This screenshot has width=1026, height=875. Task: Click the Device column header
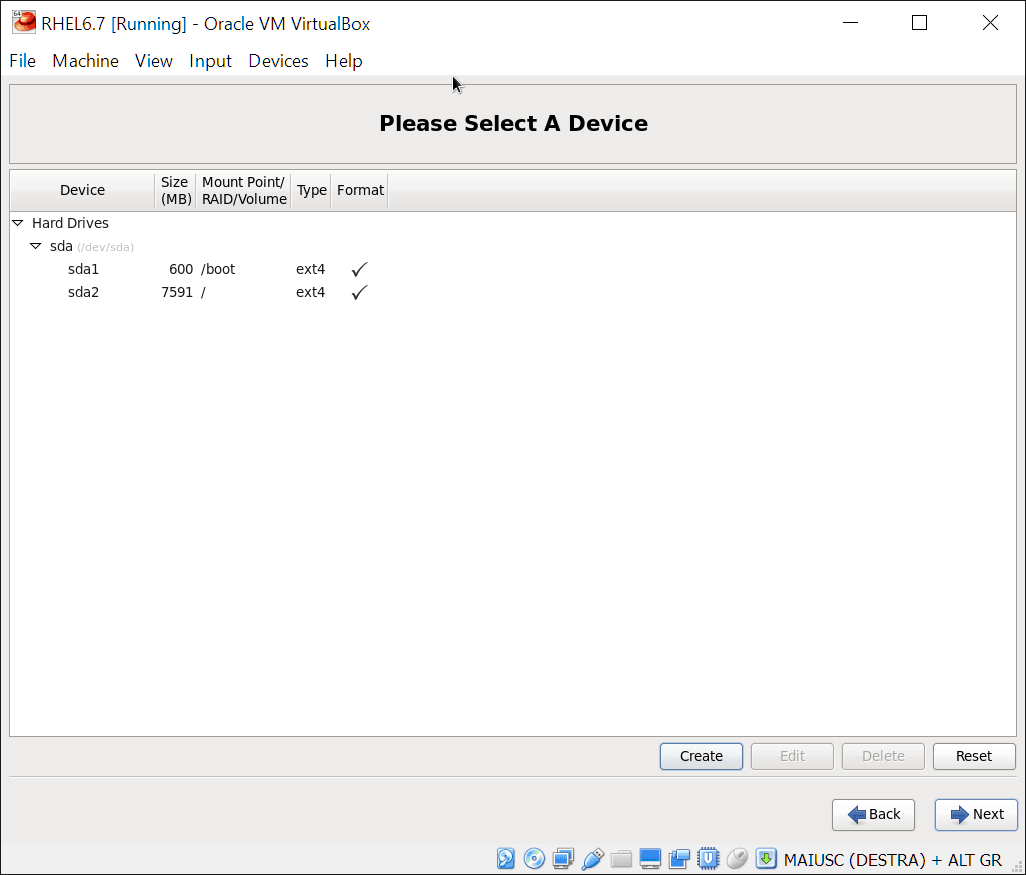coord(82,190)
